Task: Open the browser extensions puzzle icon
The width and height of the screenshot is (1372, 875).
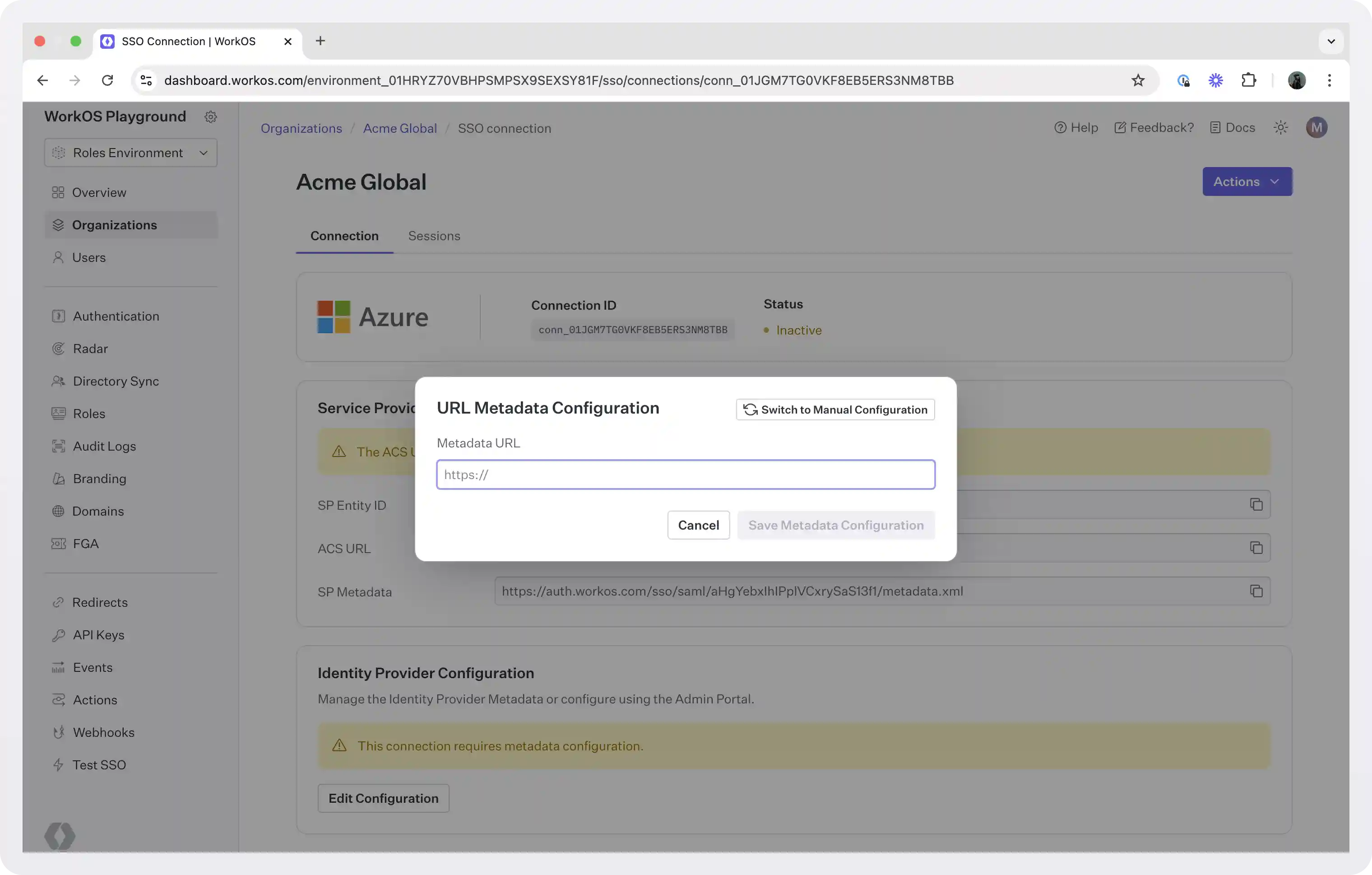Action: coord(1248,80)
